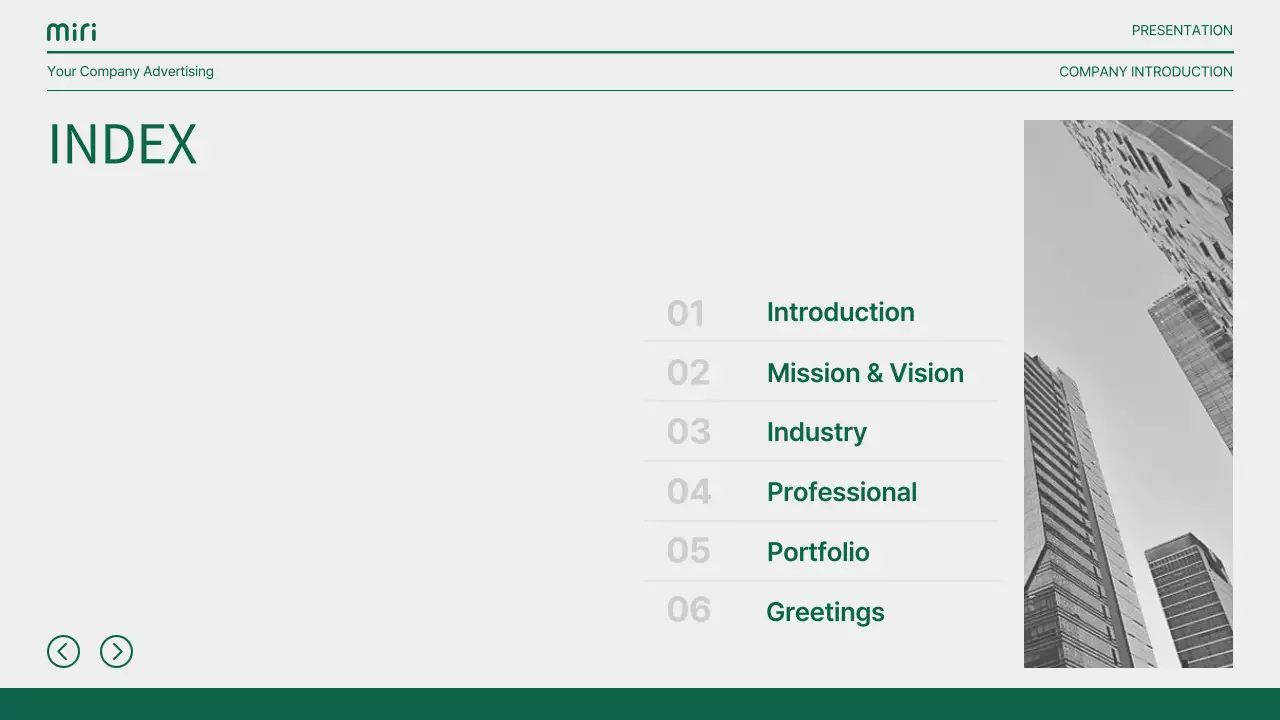This screenshot has height=720, width=1280.
Task: Click index number 04
Action: click(x=688, y=492)
